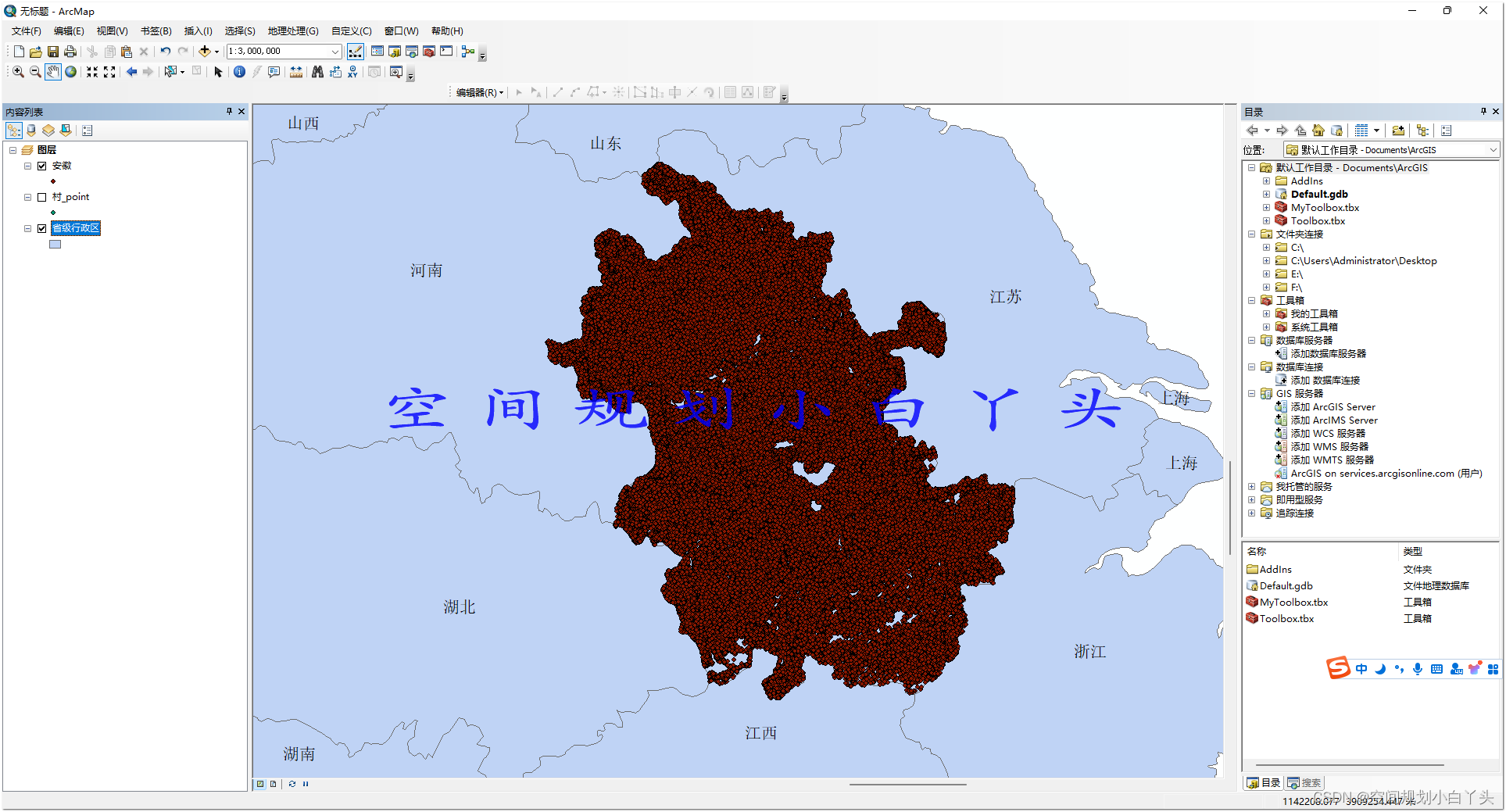Open the Find binoculars tool
The height and width of the screenshot is (812, 1506).
317,72
